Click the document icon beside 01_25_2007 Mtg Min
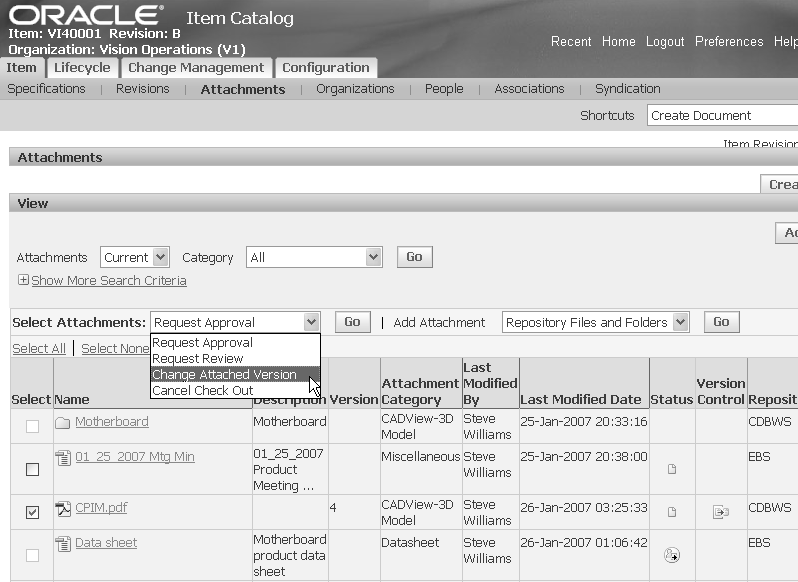798x582 pixels. pos(63,458)
